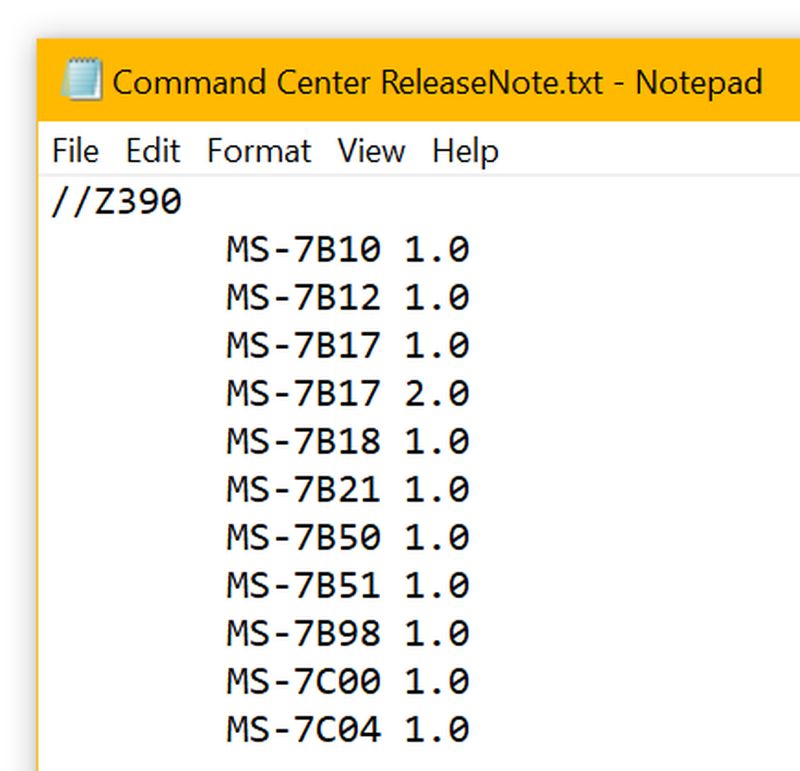Click the MS-7B50 1.0 text line
The height and width of the screenshot is (771, 800).
coord(348,537)
